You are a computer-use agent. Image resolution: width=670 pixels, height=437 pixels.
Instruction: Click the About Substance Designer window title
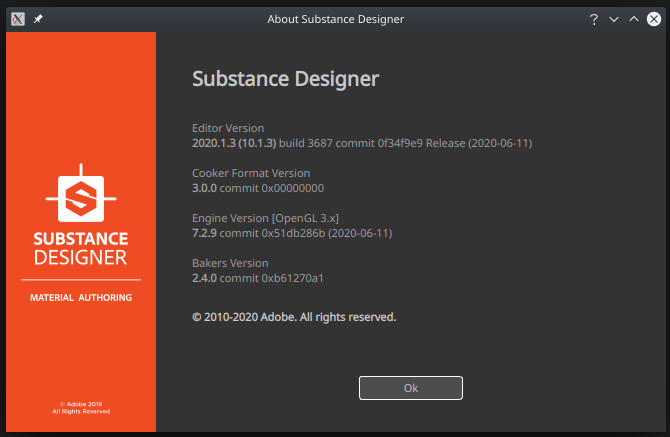click(335, 19)
